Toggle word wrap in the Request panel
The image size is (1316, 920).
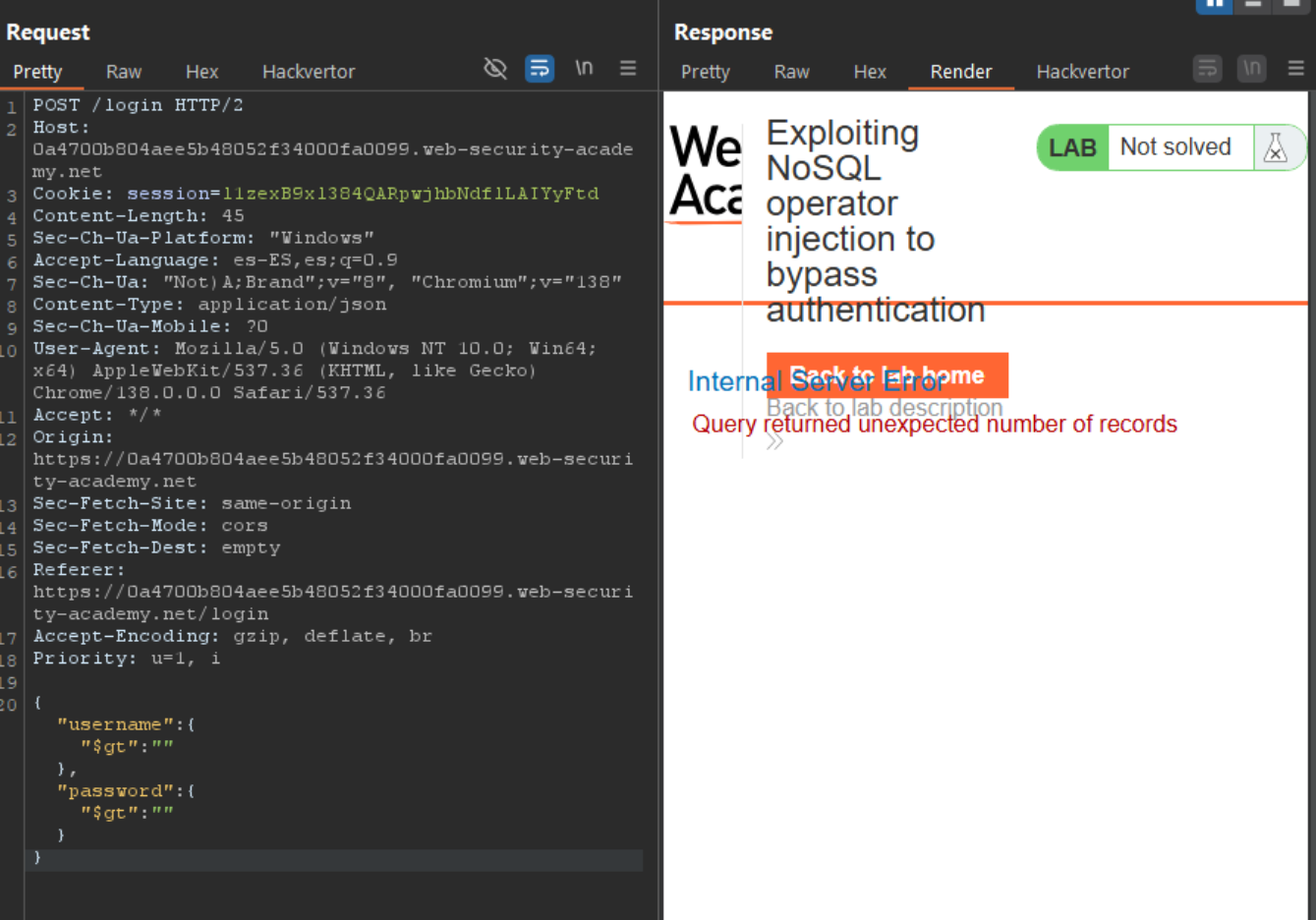coord(540,69)
